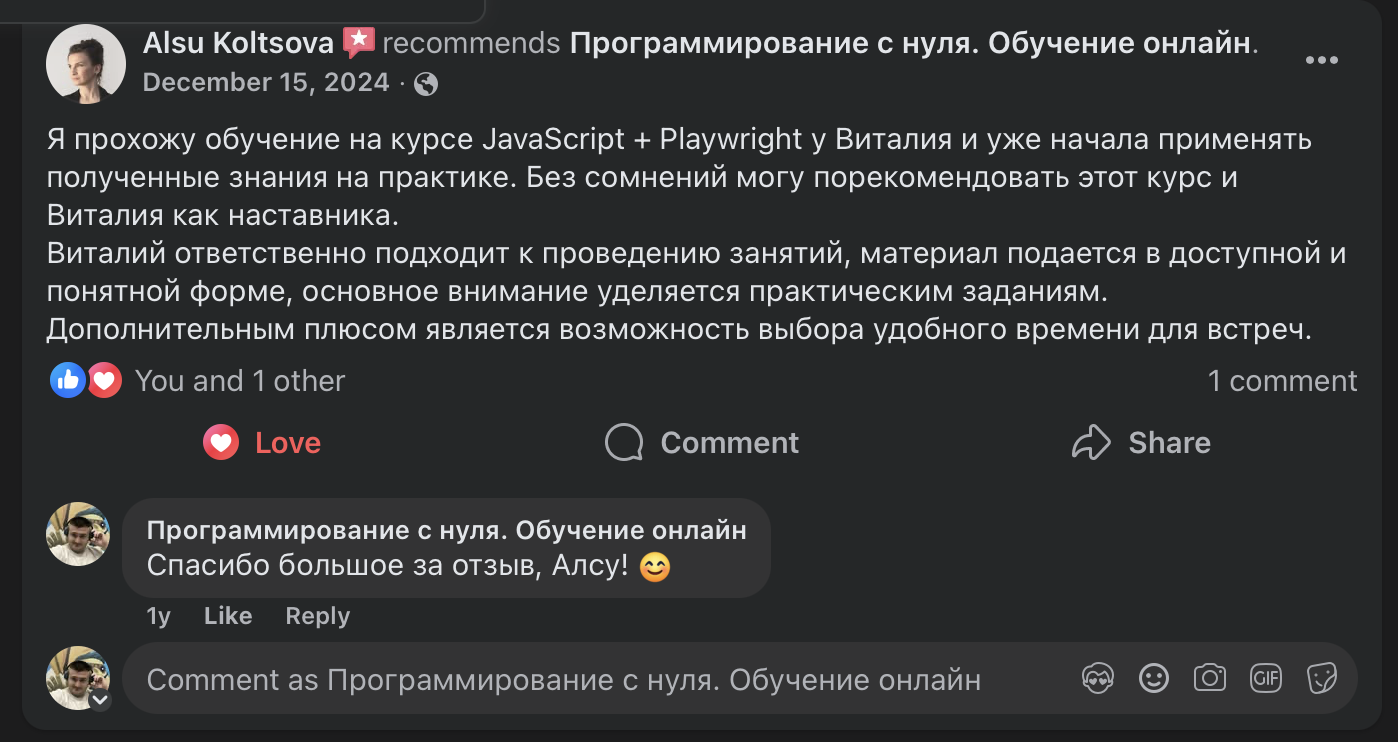Click the globe audience icon beside the date
The image size is (1398, 742).
coord(428,83)
